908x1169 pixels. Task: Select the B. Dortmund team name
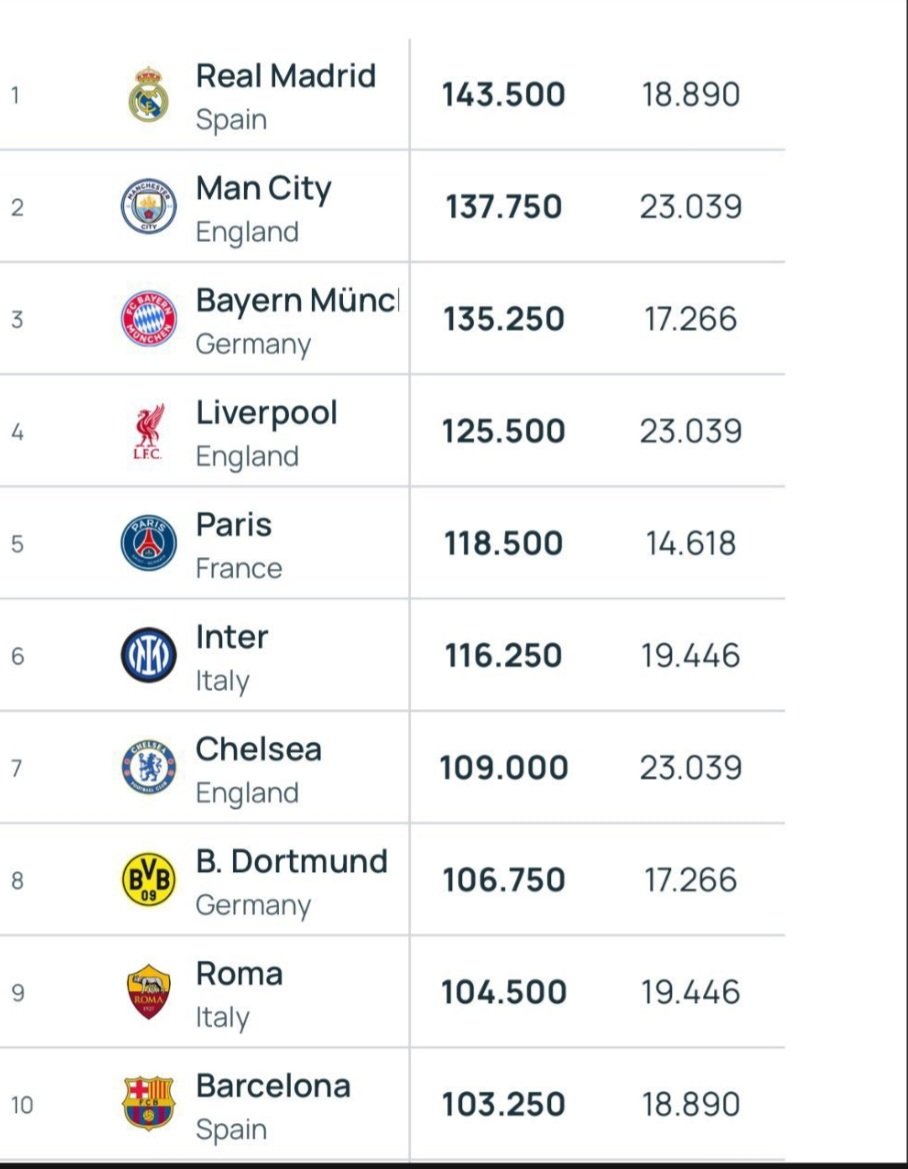pyautogui.click(x=291, y=861)
